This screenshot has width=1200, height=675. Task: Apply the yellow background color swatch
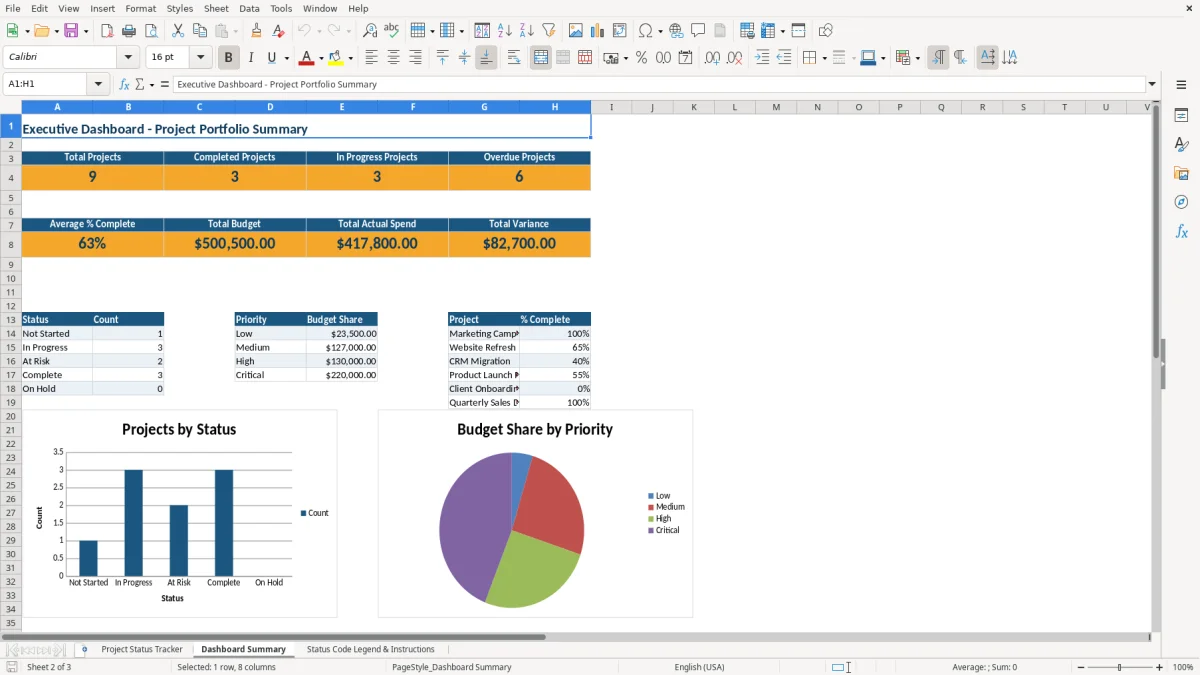(336, 58)
